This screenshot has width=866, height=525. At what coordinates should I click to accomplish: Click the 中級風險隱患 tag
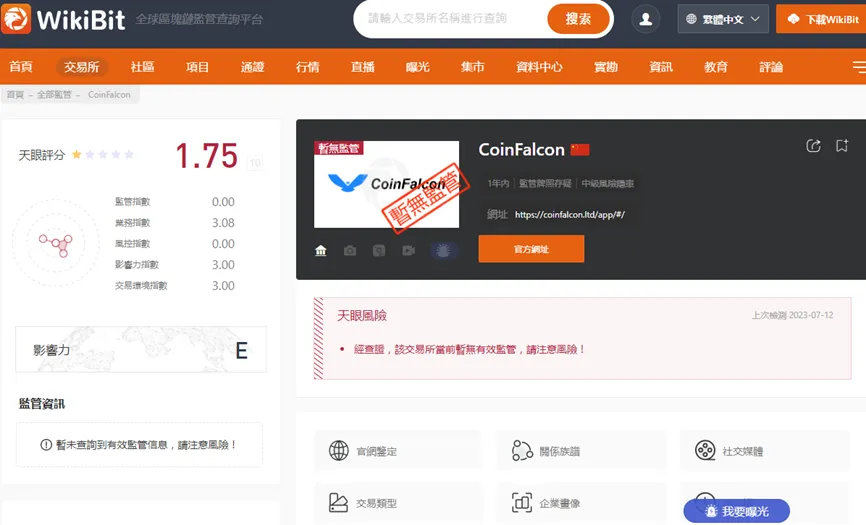coord(608,183)
